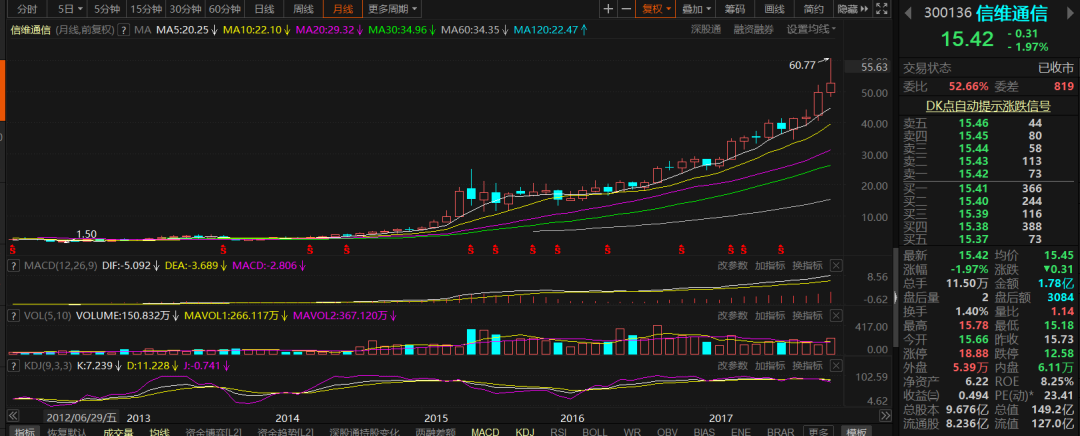Switch to the 周线 weekly tab
The height and width of the screenshot is (436, 1080).
[x=303, y=9]
